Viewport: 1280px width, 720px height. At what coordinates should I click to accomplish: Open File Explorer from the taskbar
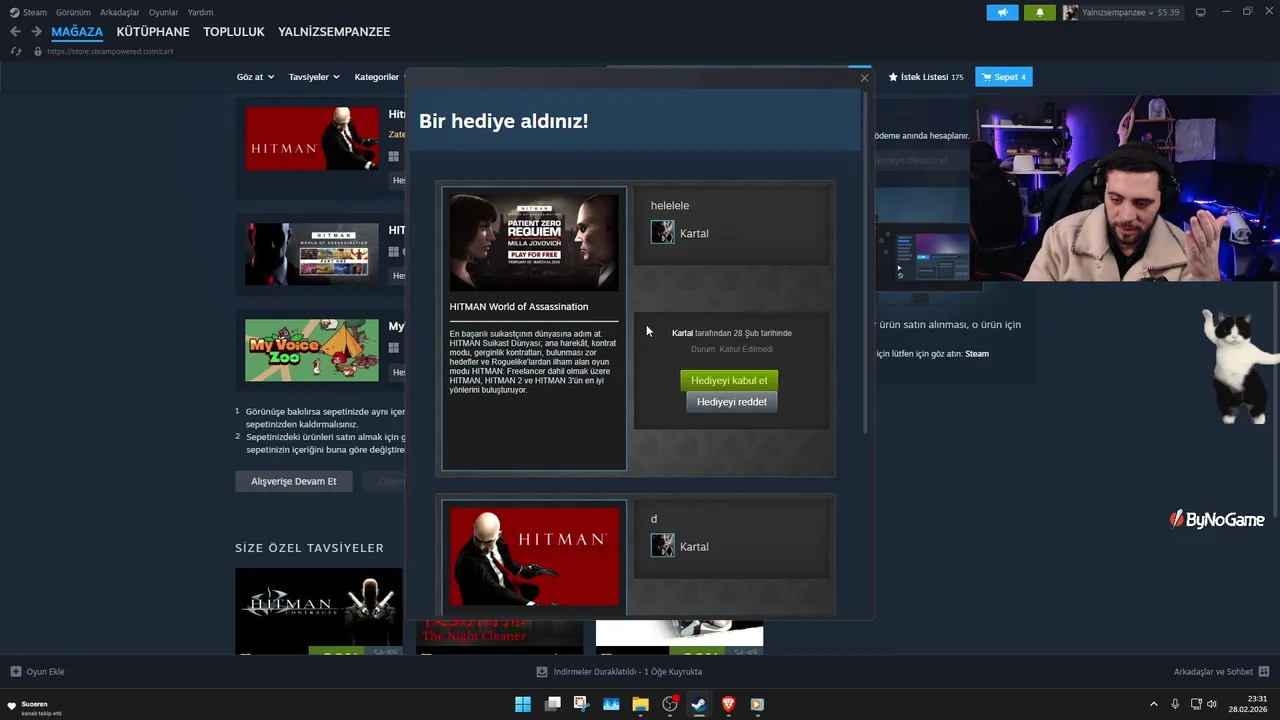(640, 704)
